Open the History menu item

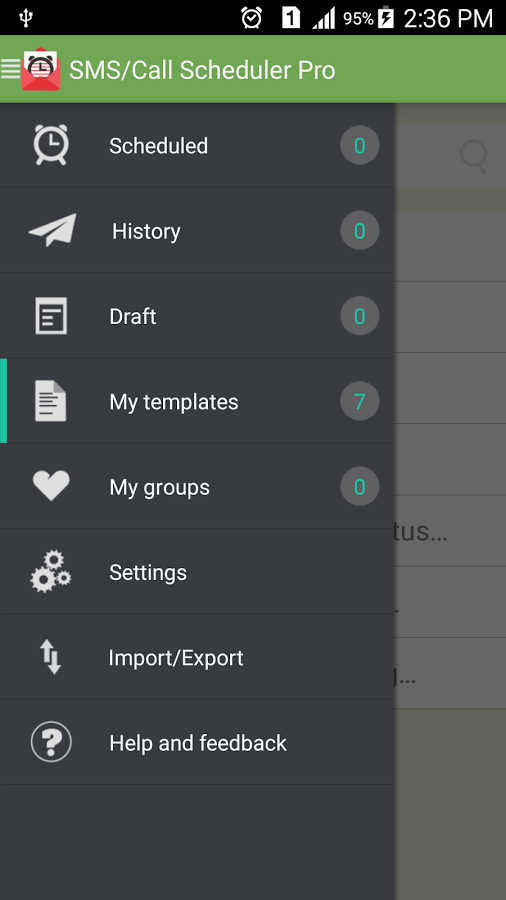tap(197, 230)
